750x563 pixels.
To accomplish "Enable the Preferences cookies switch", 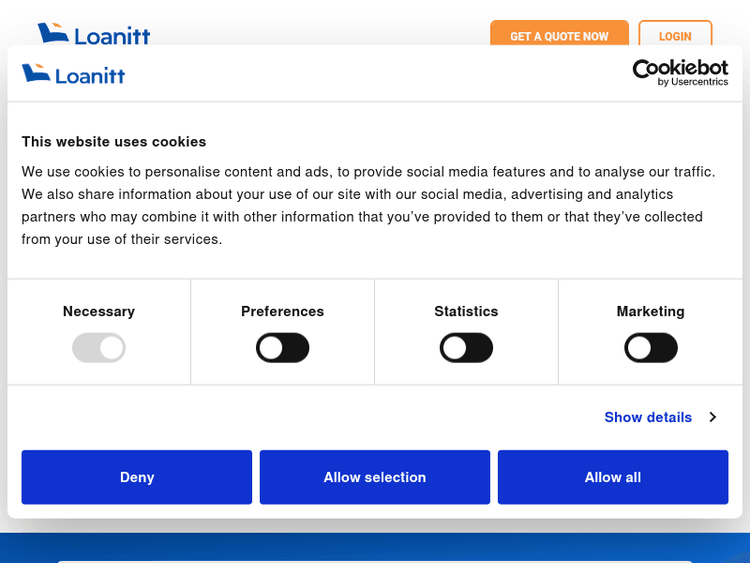I will [282, 348].
